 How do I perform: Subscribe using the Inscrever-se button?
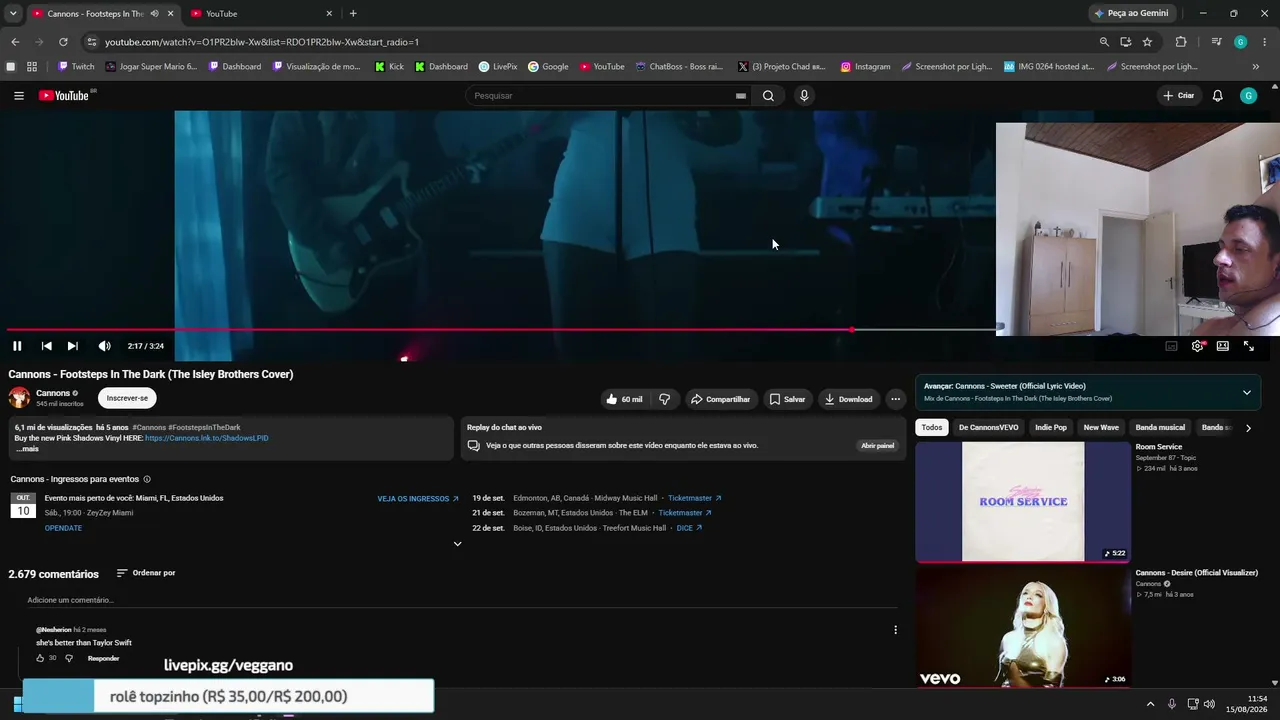point(127,398)
